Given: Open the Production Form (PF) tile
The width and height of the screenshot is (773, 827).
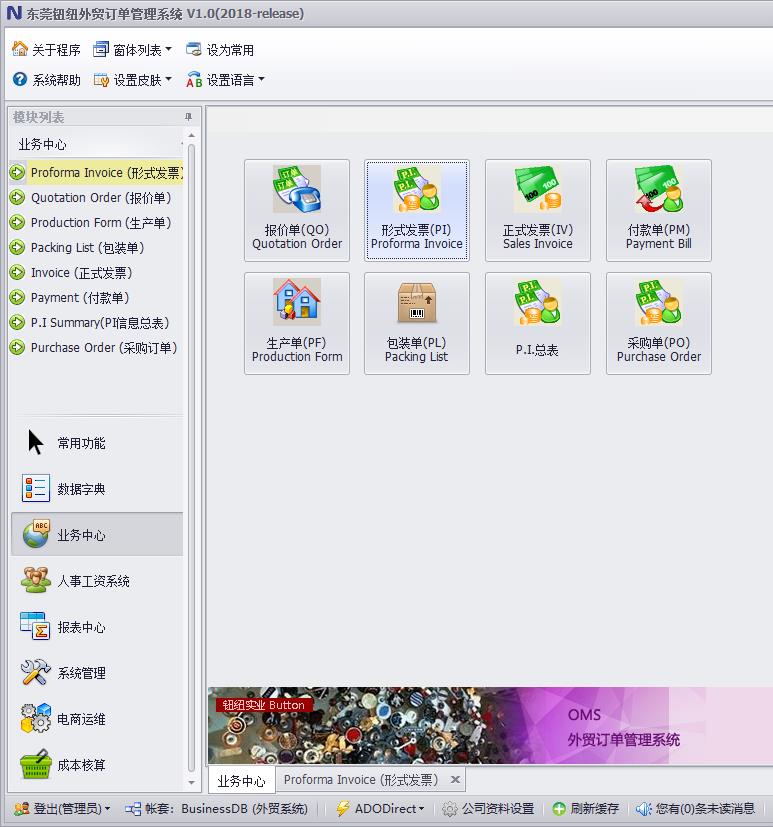Looking at the screenshot, I should point(297,323).
